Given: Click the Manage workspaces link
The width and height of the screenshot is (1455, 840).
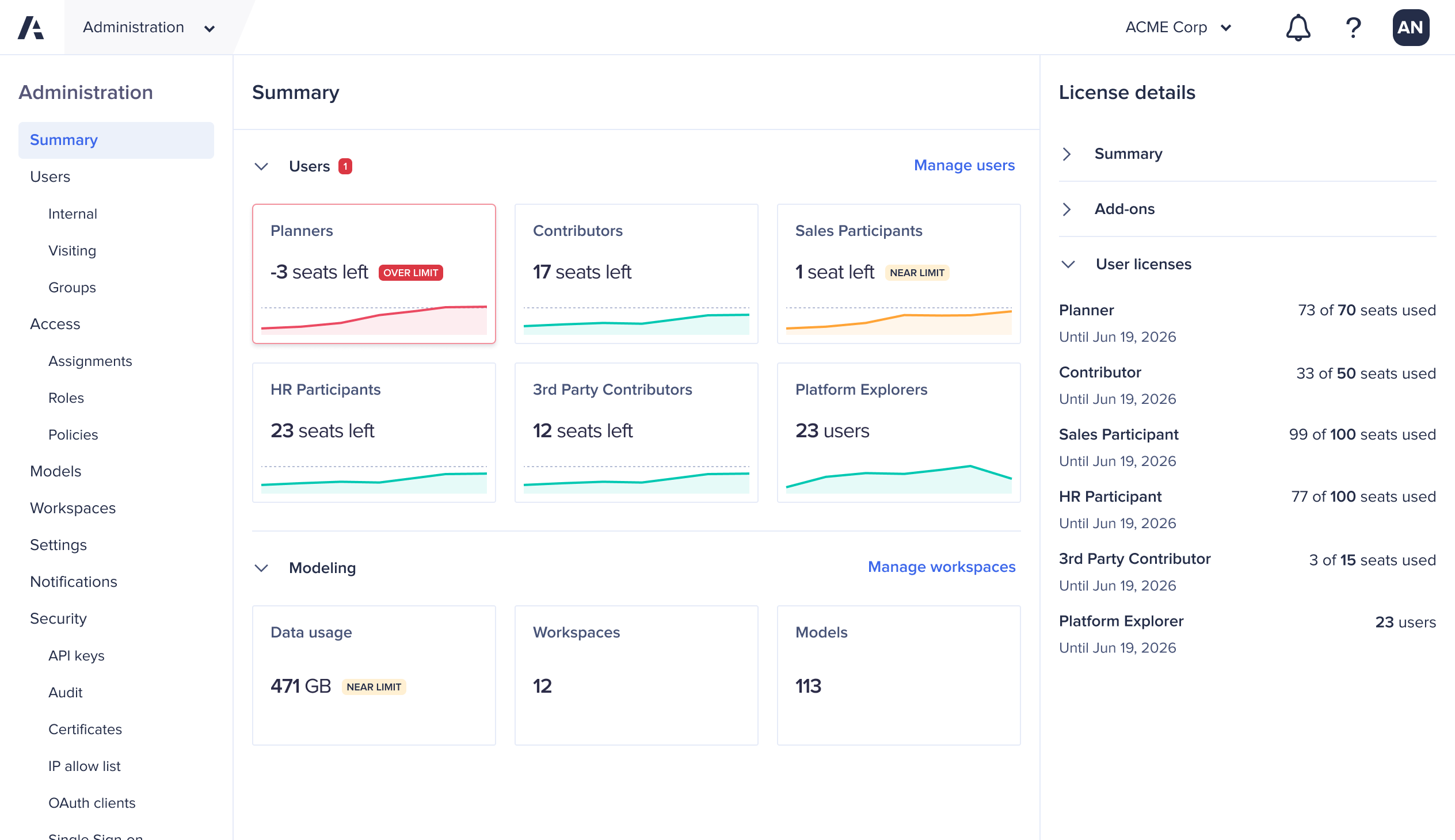Looking at the screenshot, I should (942, 567).
